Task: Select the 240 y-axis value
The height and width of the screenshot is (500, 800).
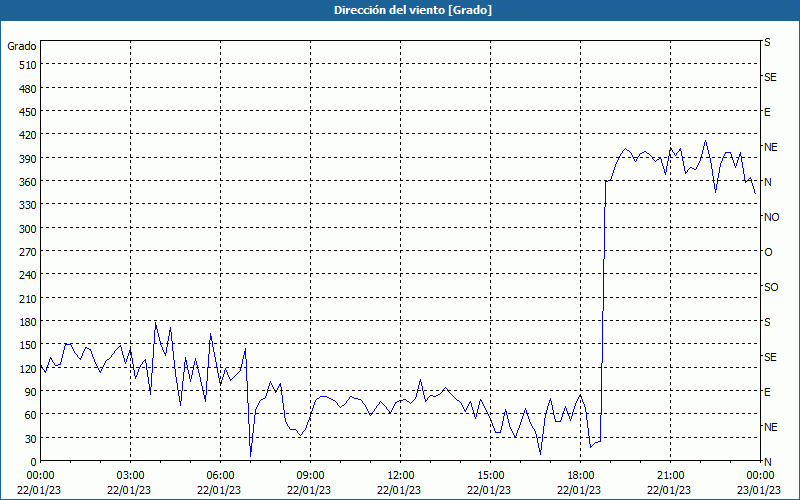Action: [28, 276]
